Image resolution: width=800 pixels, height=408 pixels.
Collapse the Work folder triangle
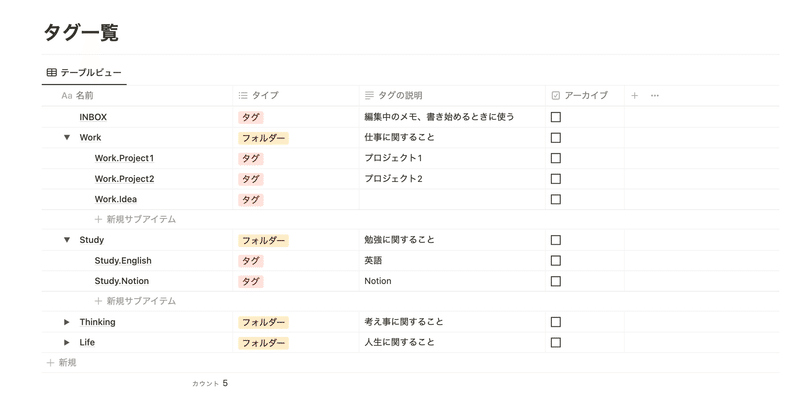tap(67, 137)
